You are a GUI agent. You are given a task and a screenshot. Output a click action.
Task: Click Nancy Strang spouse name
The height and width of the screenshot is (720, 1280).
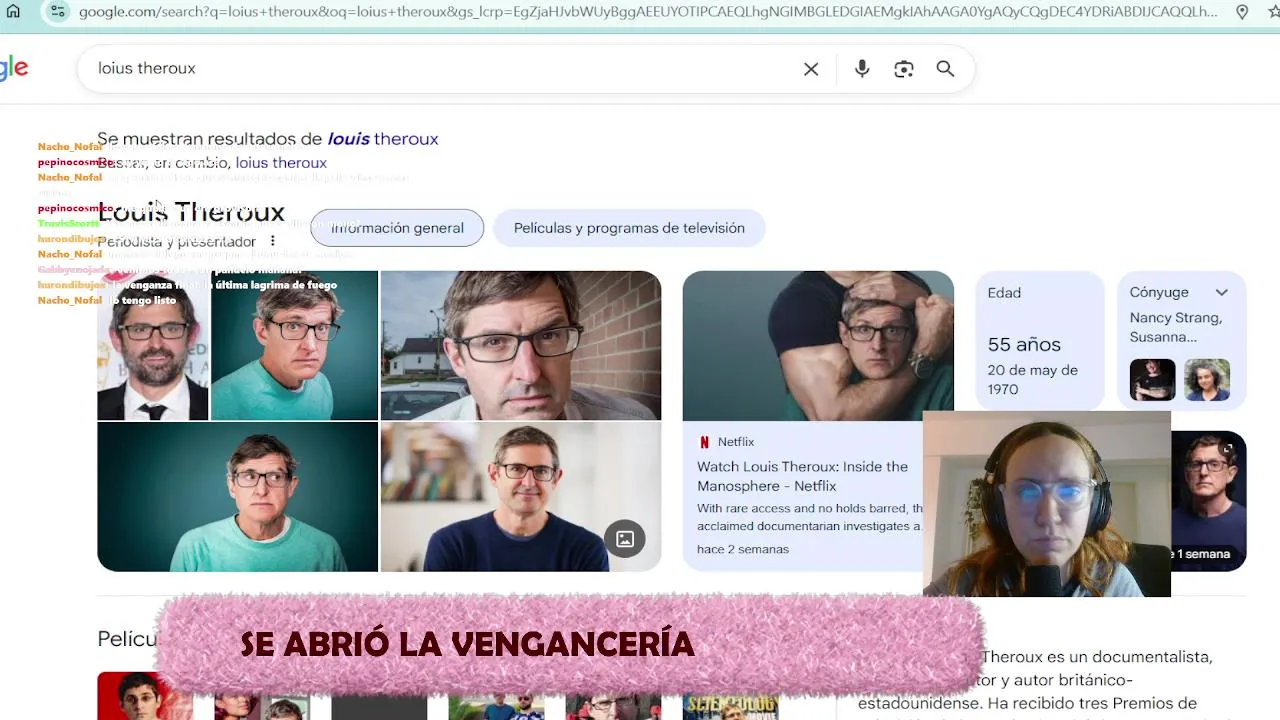[1175, 318]
